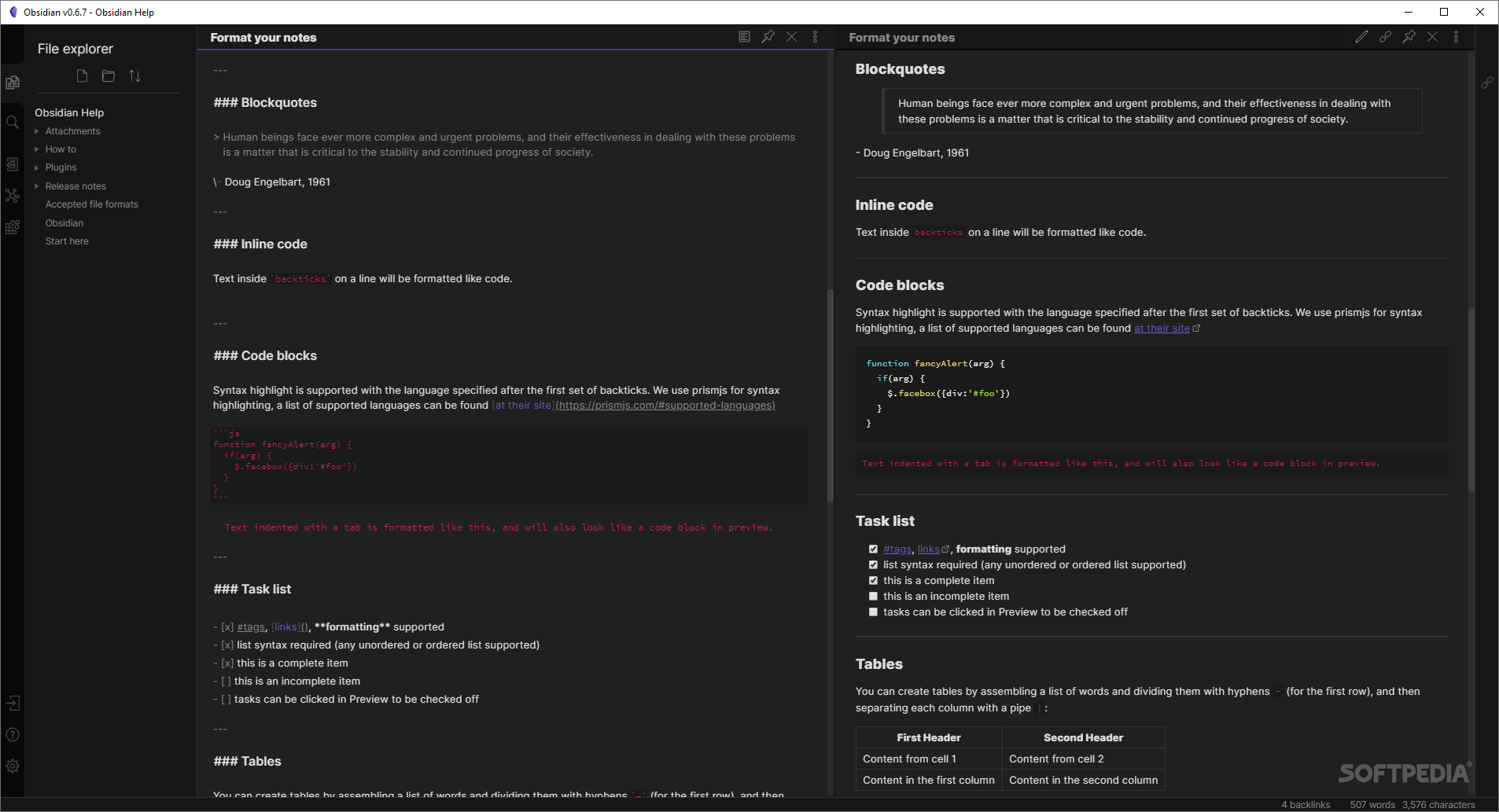Click the editor pane vertical scrollbar
The image size is (1499, 812).
point(830,396)
